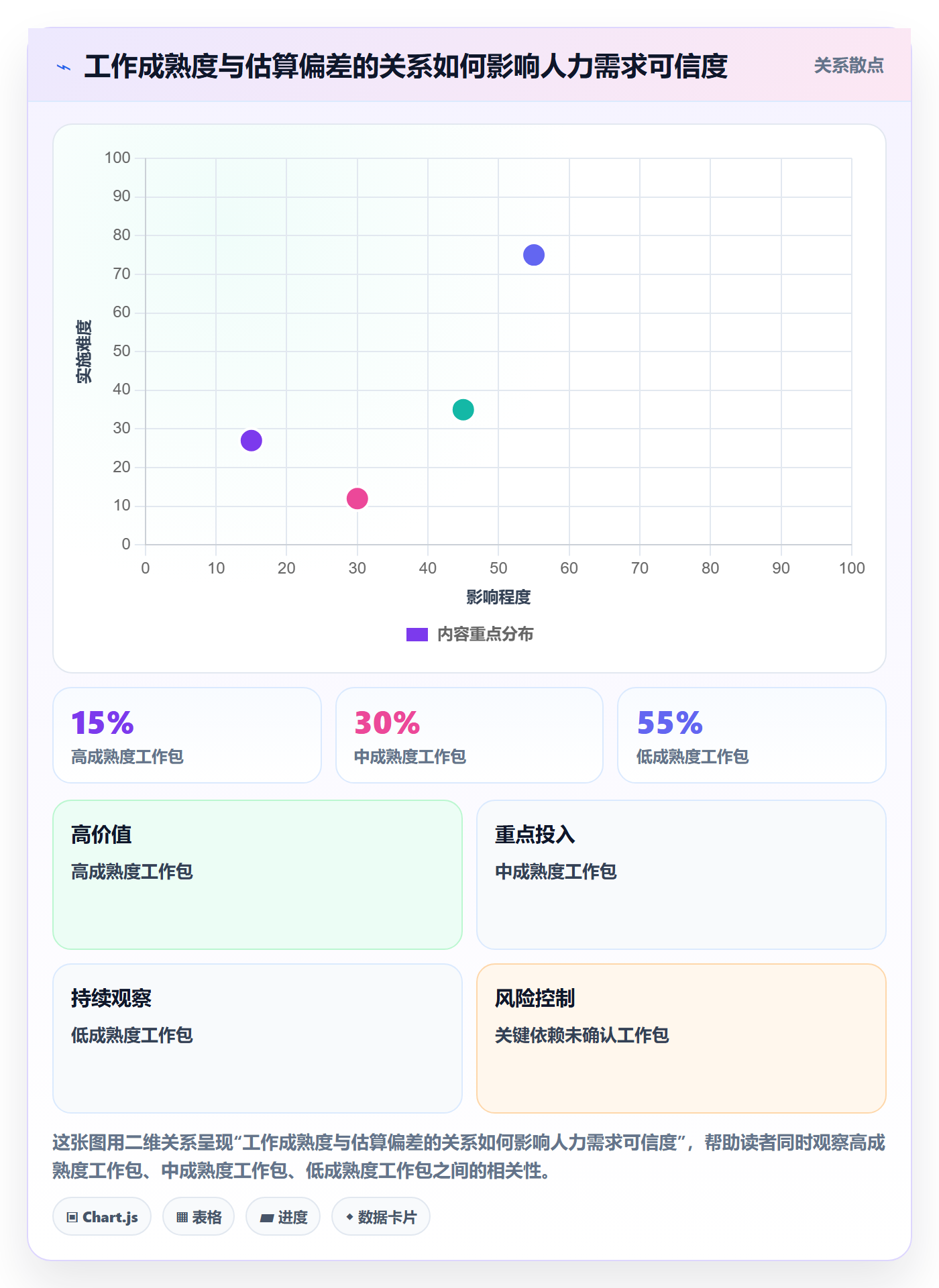Image resolution: width=939 pixels, height=1288 pixels.
Task: Select the teal scatter point
Action: pyautogui.click(x=463, y=410)
